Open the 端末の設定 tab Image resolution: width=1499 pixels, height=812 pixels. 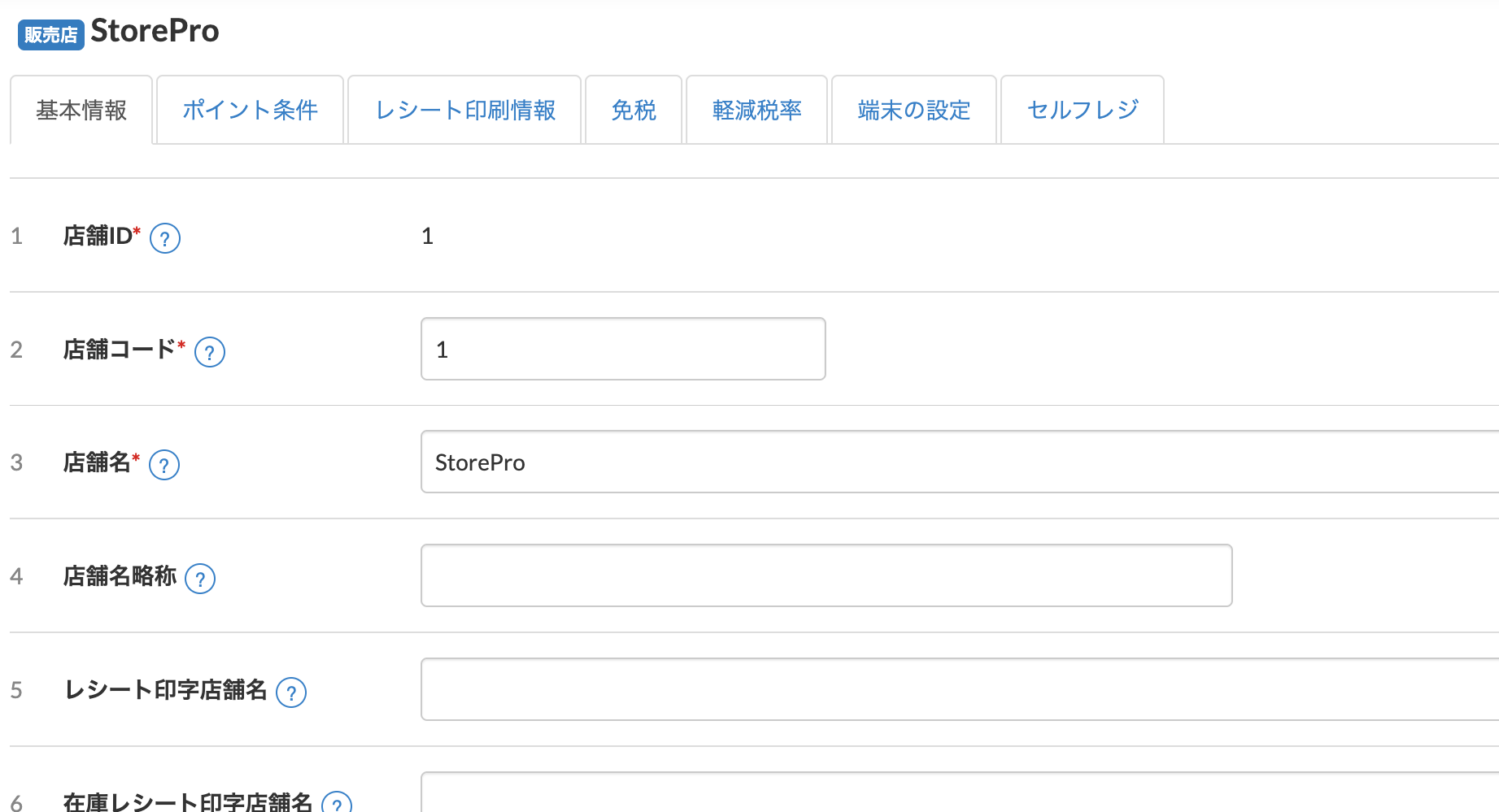tap(914, 110)
